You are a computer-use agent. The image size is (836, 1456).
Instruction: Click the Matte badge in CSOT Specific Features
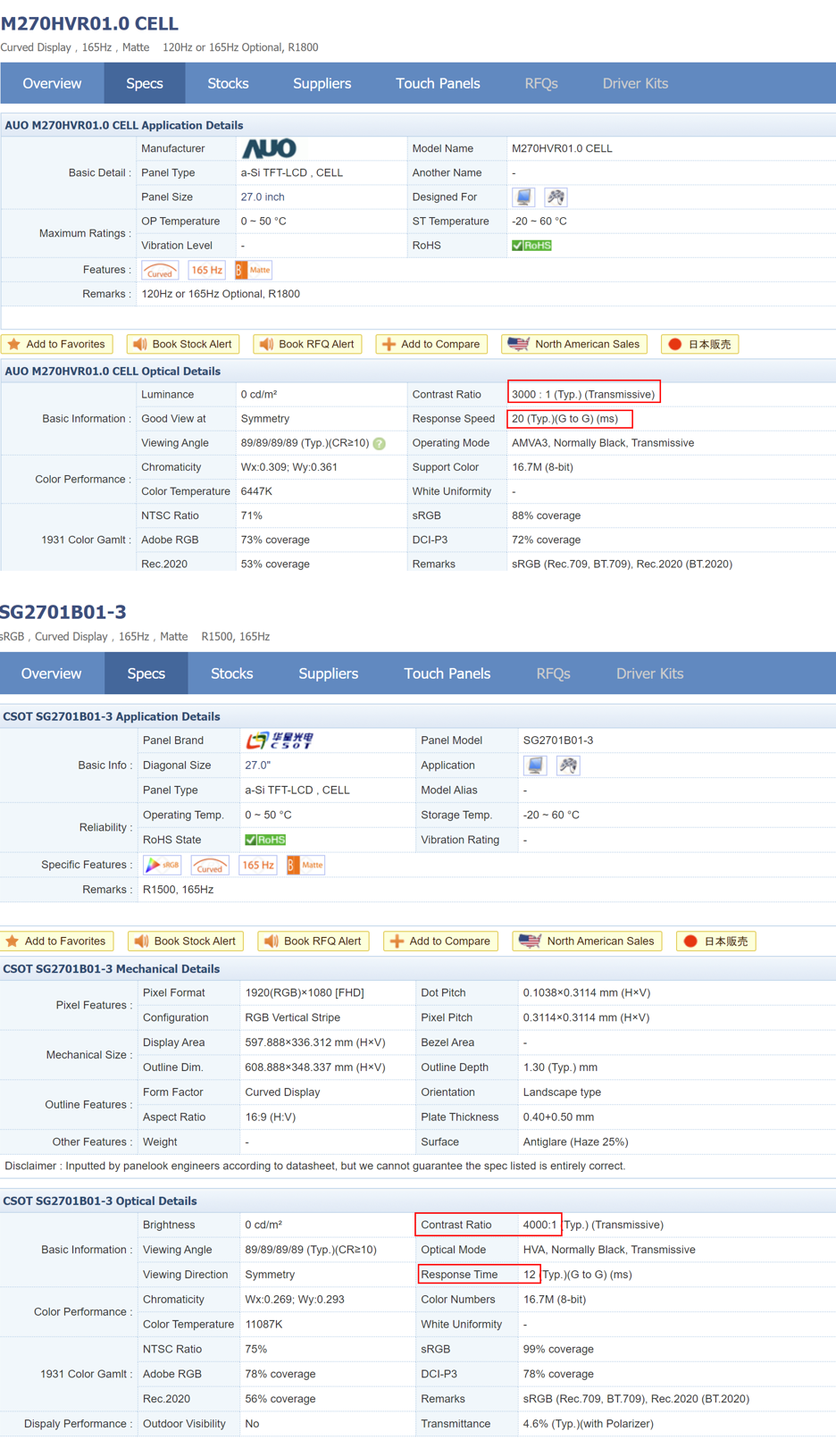(x=305, y=865)
